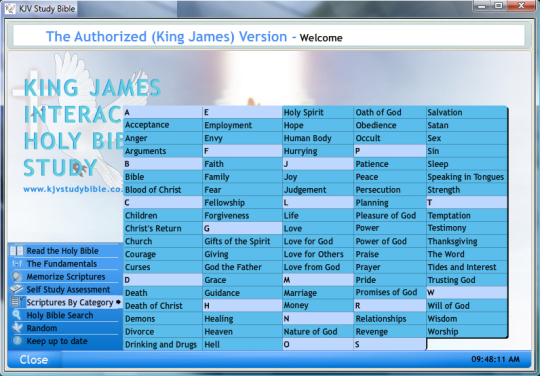540x376 pixels.
Task: Open Holy Bible Search menu item
Action: pyautogui.click(x=64, y=315)
